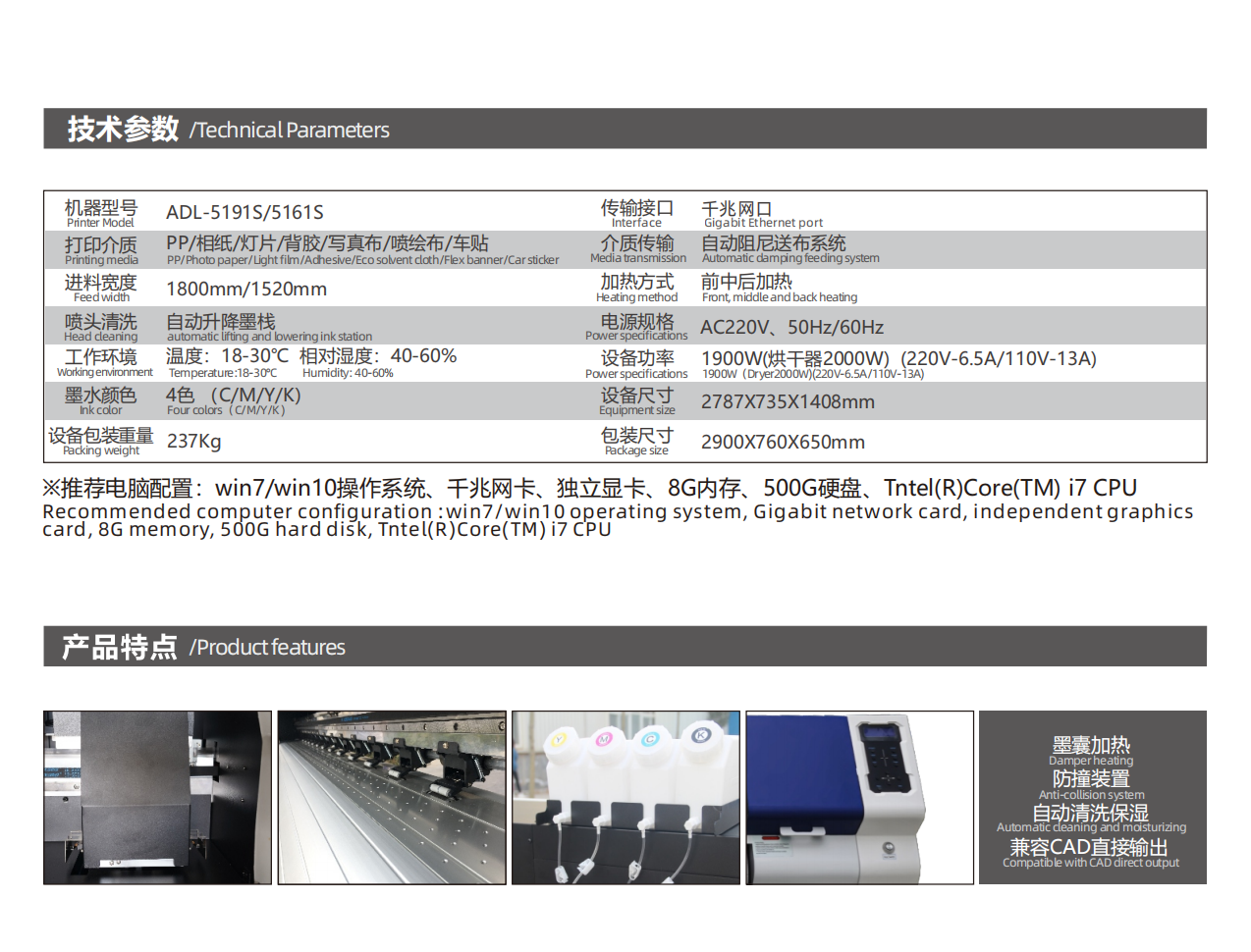The image size is (1251, 952).
Task: Click the printer control panel photo
Action: coord(859,797)
